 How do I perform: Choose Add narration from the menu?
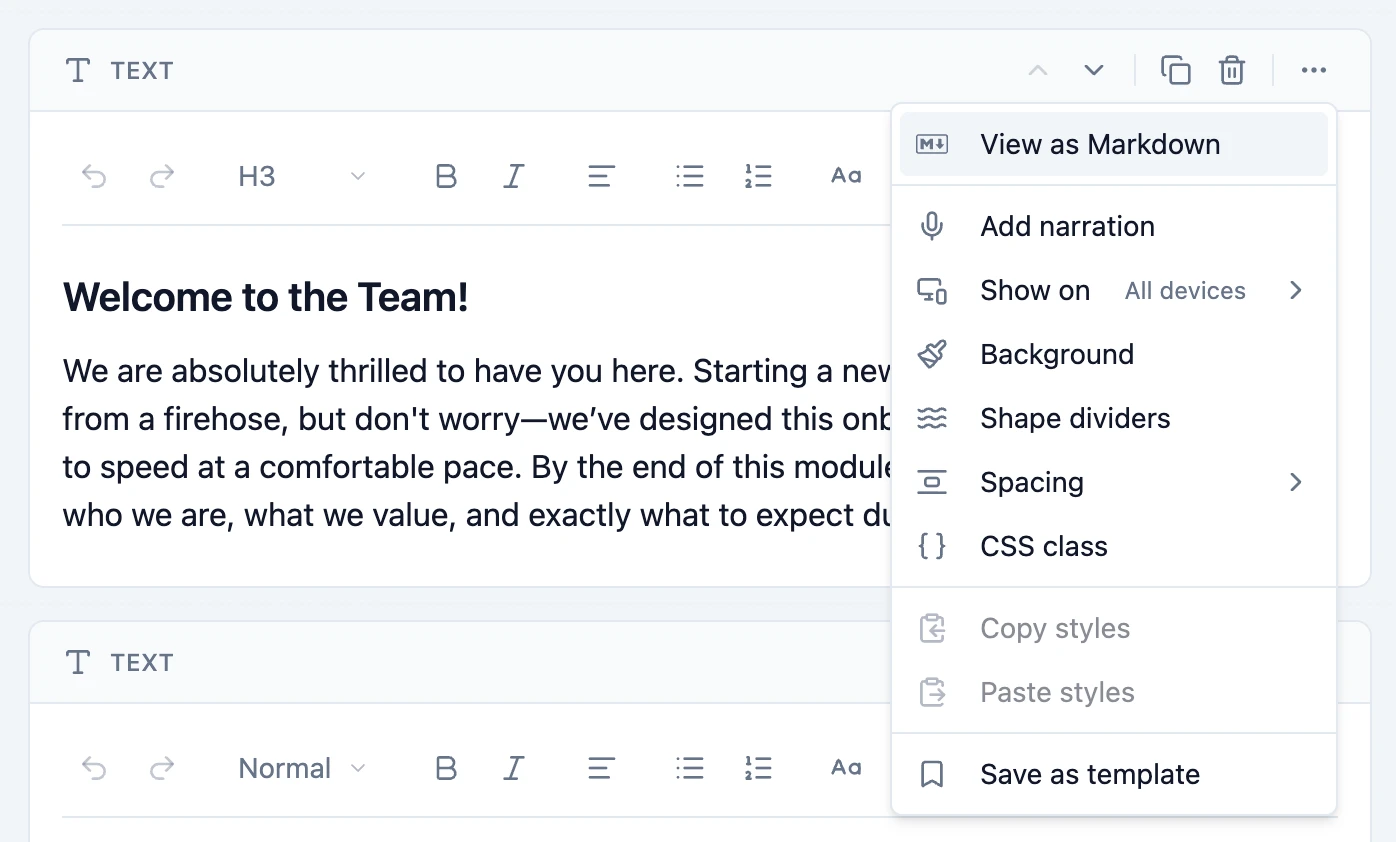click(1114, 226)
